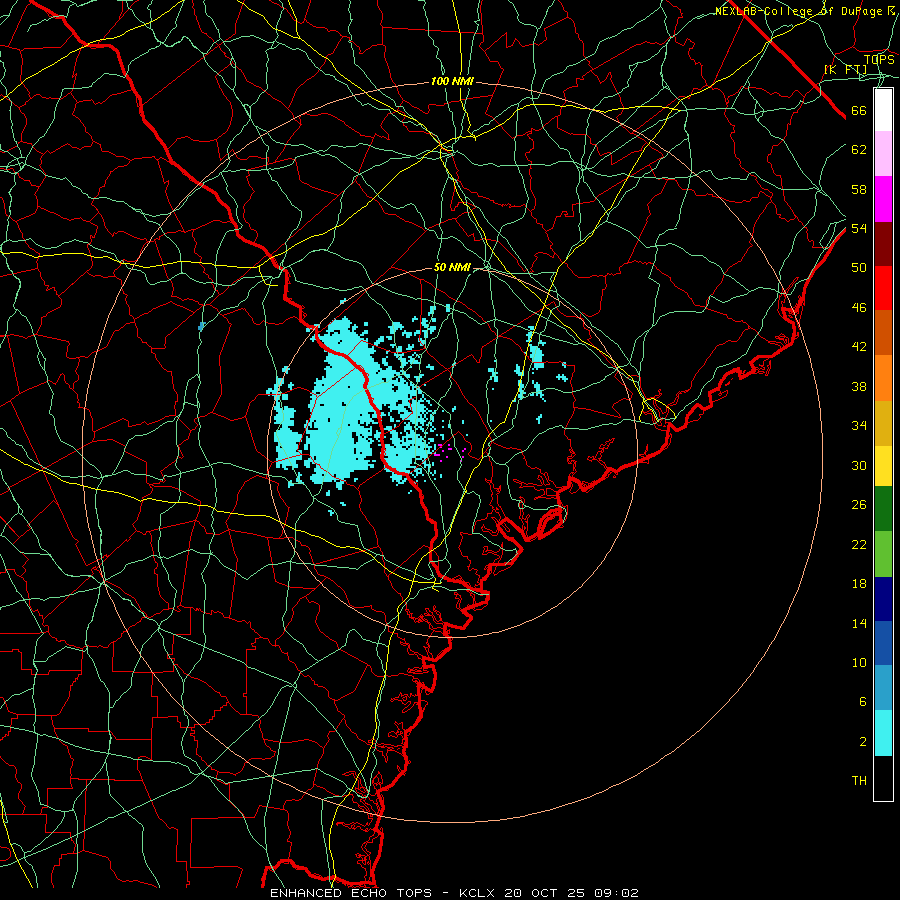Click the legend value "66"
The width and height of the screenshot is (900, 900).
(859, 111)
